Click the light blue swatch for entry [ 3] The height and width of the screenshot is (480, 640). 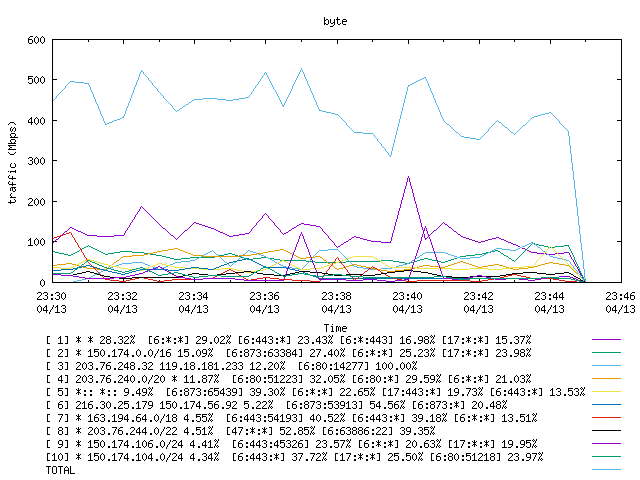click(x=606, y=366)
